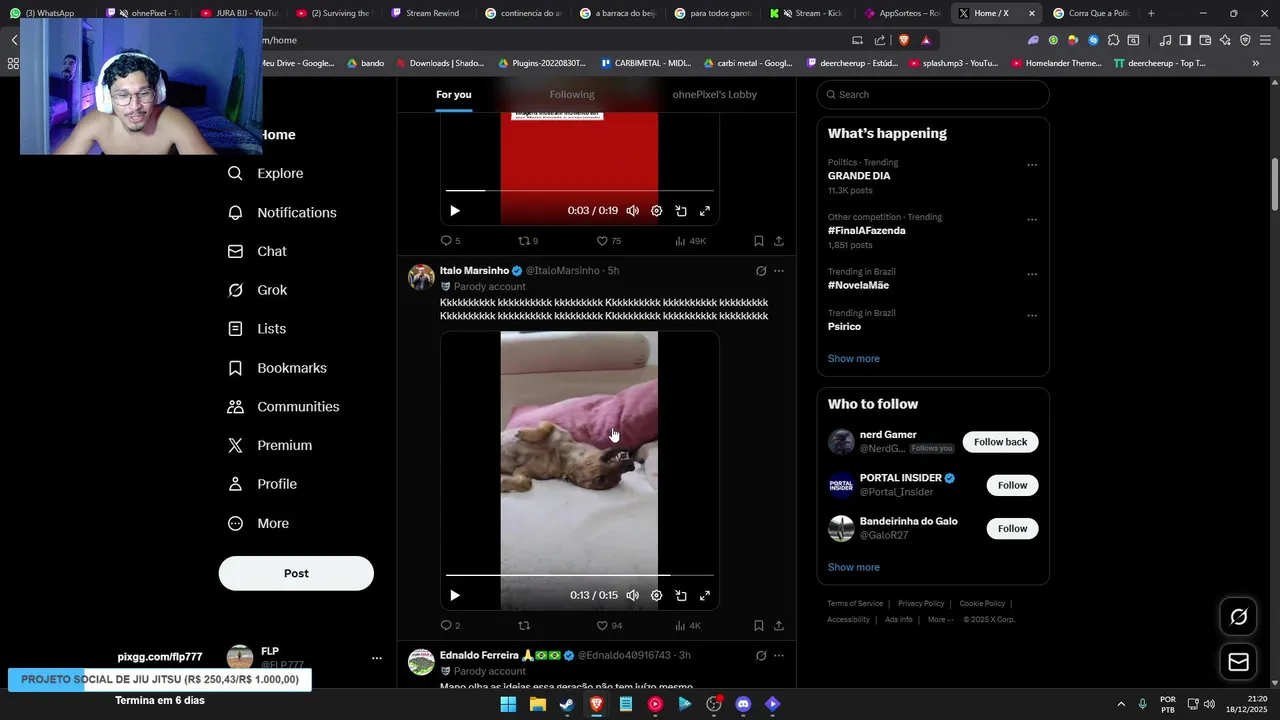Image resolution: width=1280 pixels, height=720 pixels.
Task: Repost Italo Marsinho's post
Action: [524, 626]
